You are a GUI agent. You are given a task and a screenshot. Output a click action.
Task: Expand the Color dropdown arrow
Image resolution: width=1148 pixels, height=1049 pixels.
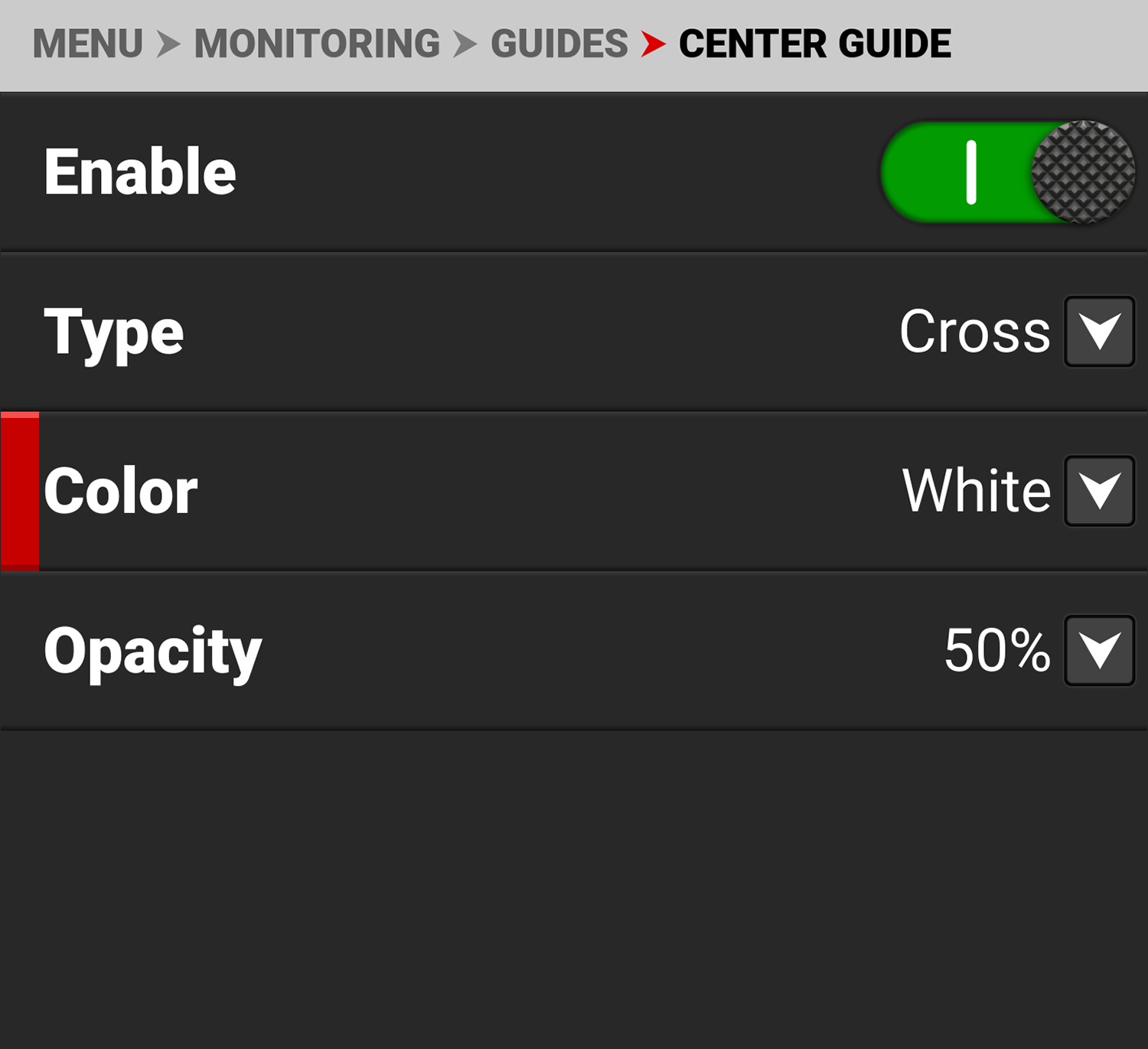(x=1099, y=491)
